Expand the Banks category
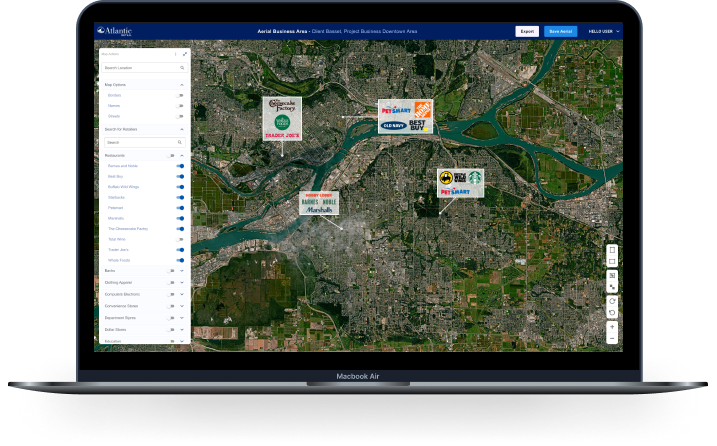The height and width of the screenshot is (446, 717). click(182, 270)
